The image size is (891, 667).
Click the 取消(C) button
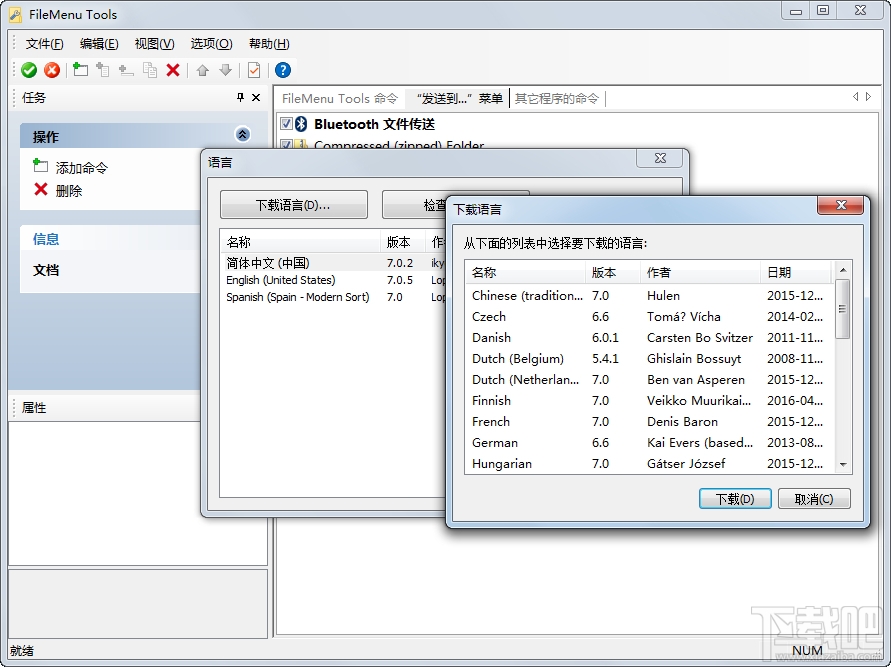814,499
